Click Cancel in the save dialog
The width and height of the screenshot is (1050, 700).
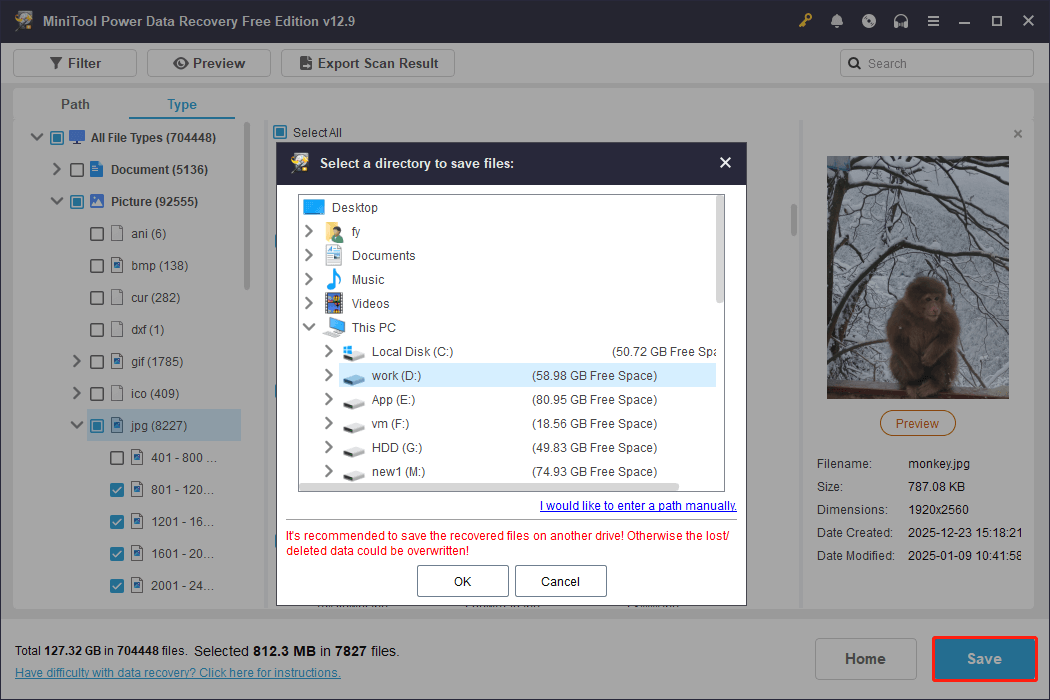(560, 581)
